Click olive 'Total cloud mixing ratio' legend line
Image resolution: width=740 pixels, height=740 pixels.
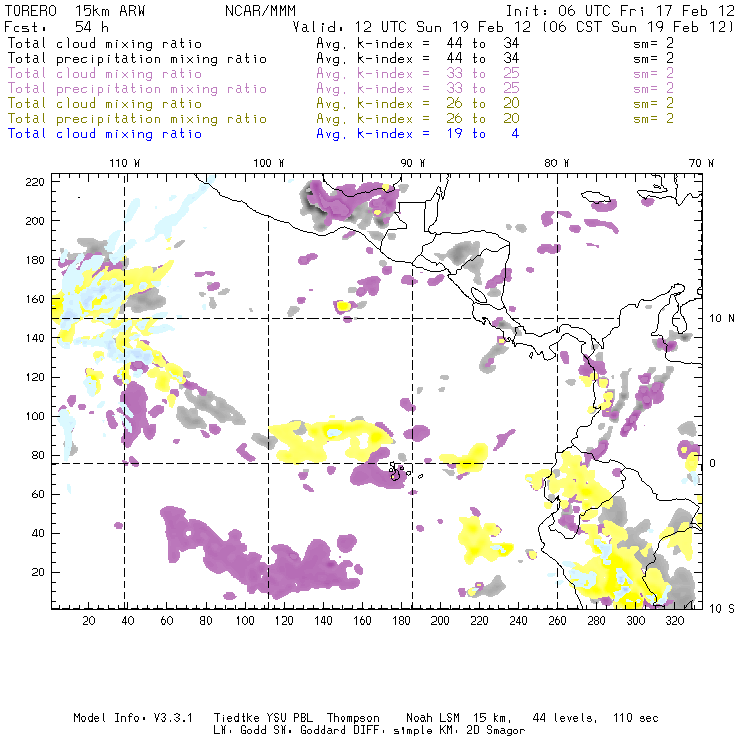[105, 103]
